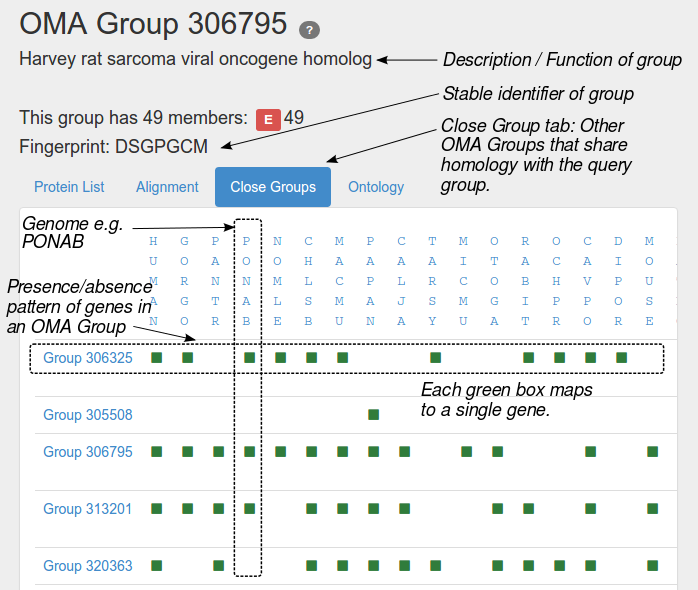Select Group 306795 gene box under PANTR
This screenshot has width=698, height=590.
pos(219,452)
